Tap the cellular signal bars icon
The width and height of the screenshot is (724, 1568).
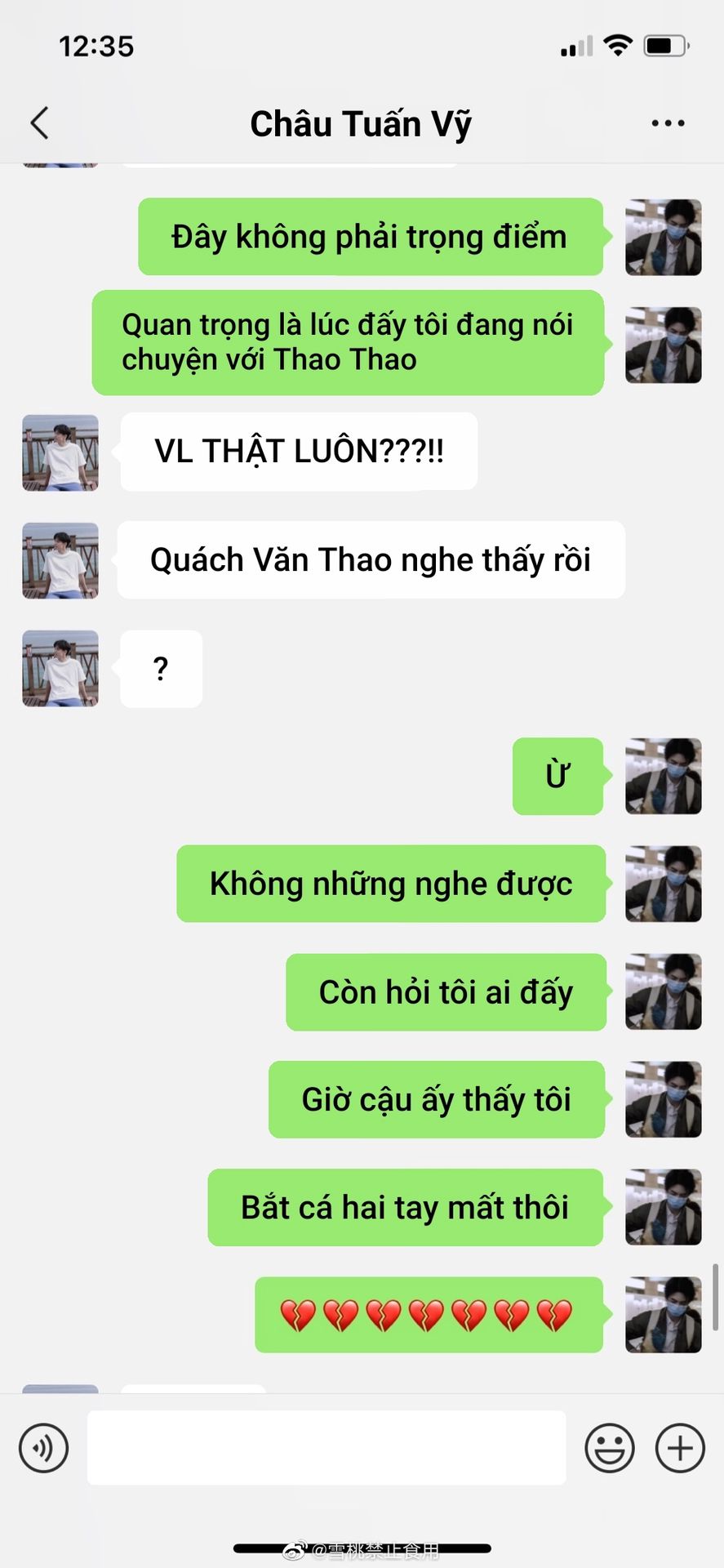click(577, 47)
